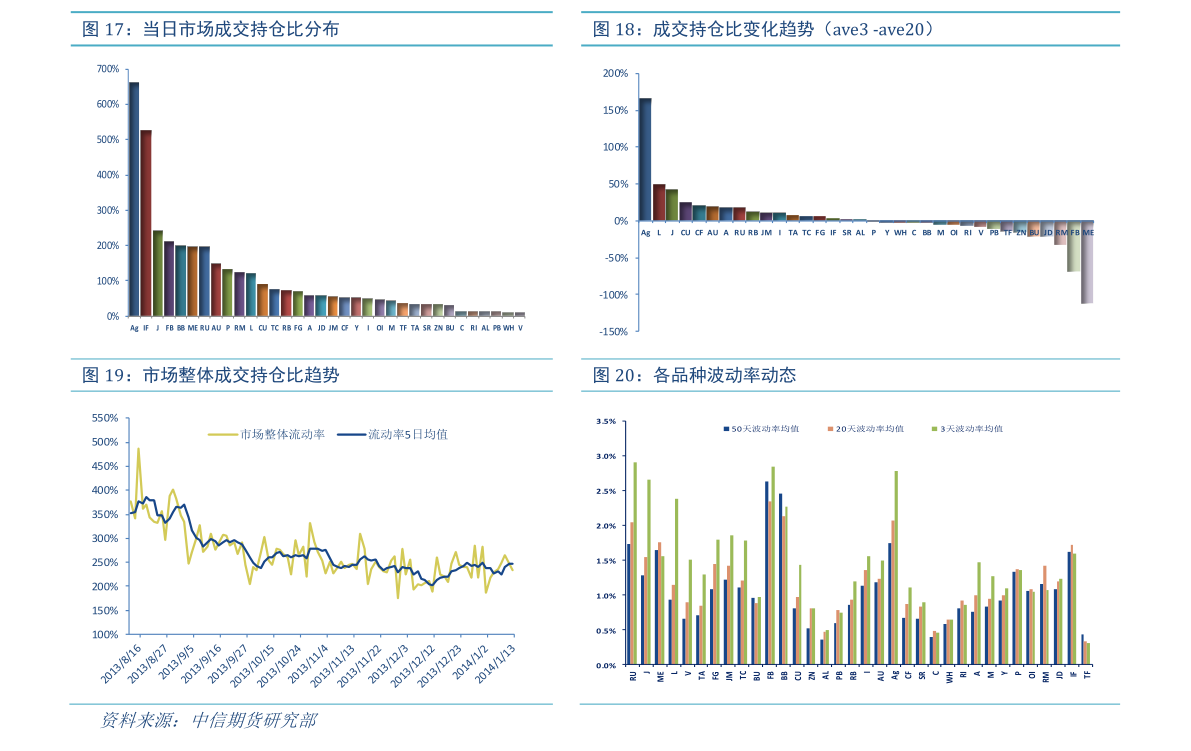Select the 50天波动率均值 legend item
The width and height of the screenshot is (1191, 751).
761,429
